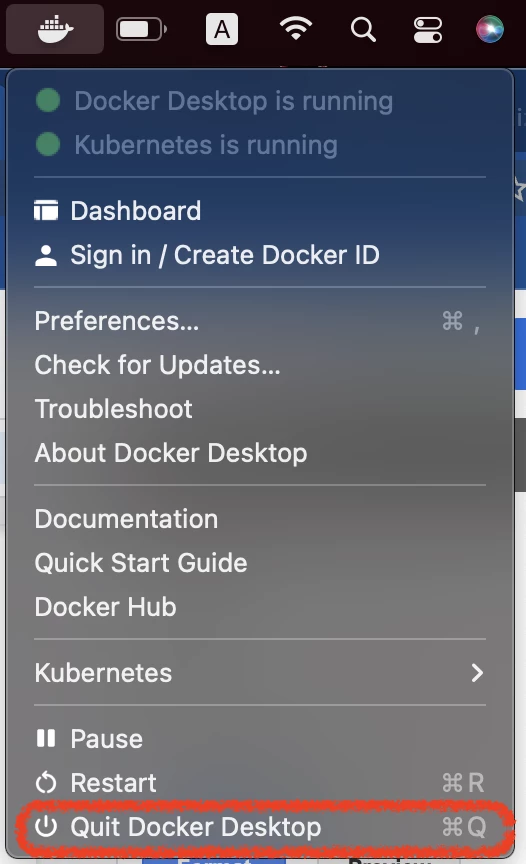Screen dimensions: 526x864
Task: Pause Docker Desktop
Action: [260, 739]
